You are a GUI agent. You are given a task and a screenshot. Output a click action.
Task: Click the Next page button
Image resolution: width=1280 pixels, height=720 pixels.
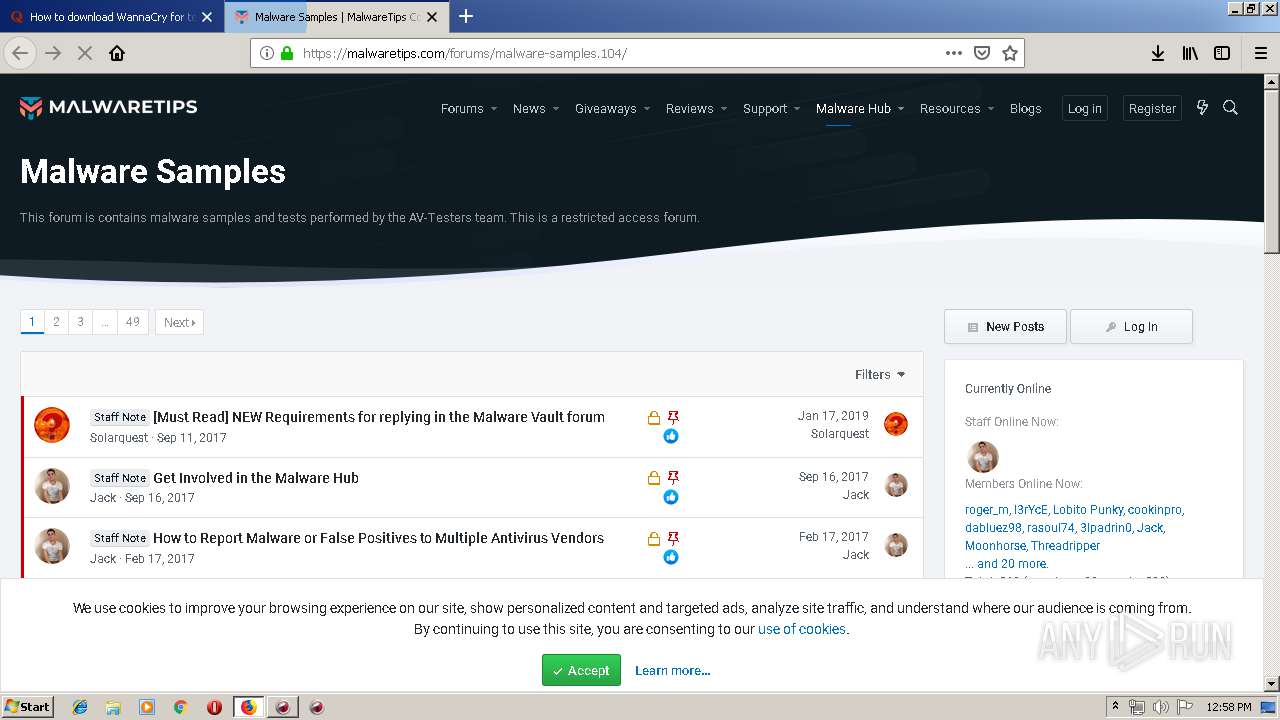(x=179, y=322)
